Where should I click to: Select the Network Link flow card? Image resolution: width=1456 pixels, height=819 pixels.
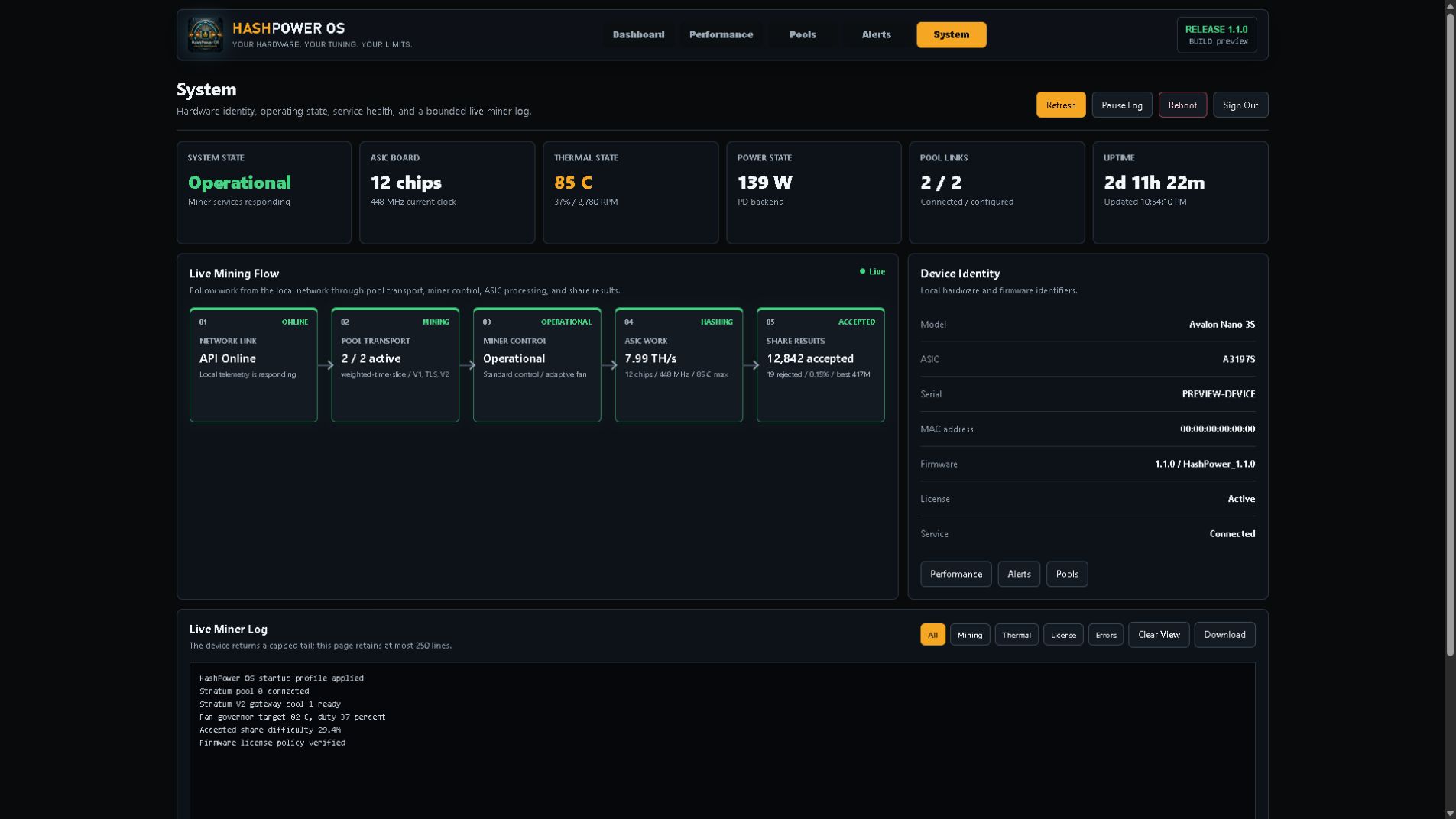coord(253,365)
